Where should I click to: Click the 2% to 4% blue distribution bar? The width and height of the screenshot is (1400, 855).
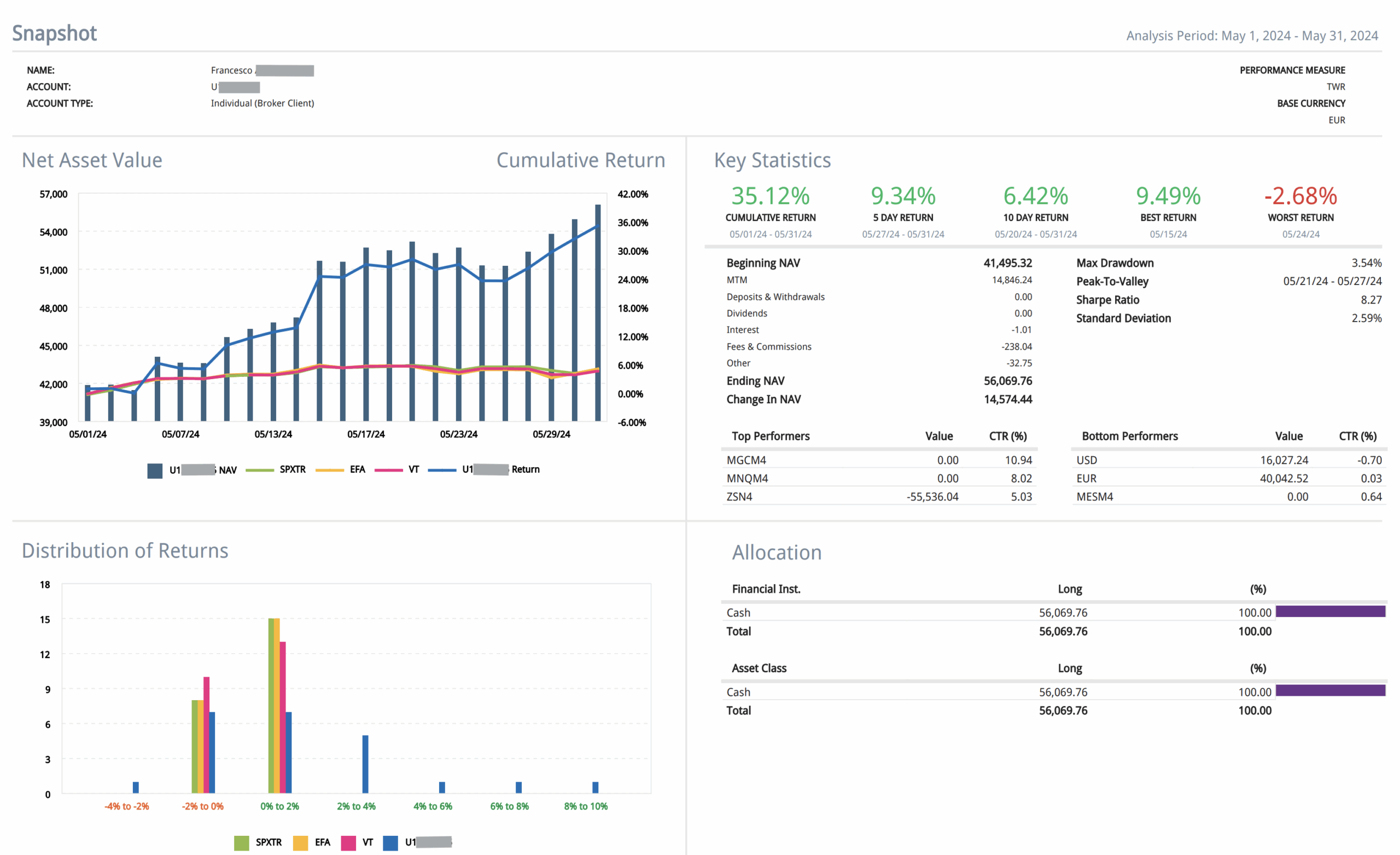tap(365, 764)
